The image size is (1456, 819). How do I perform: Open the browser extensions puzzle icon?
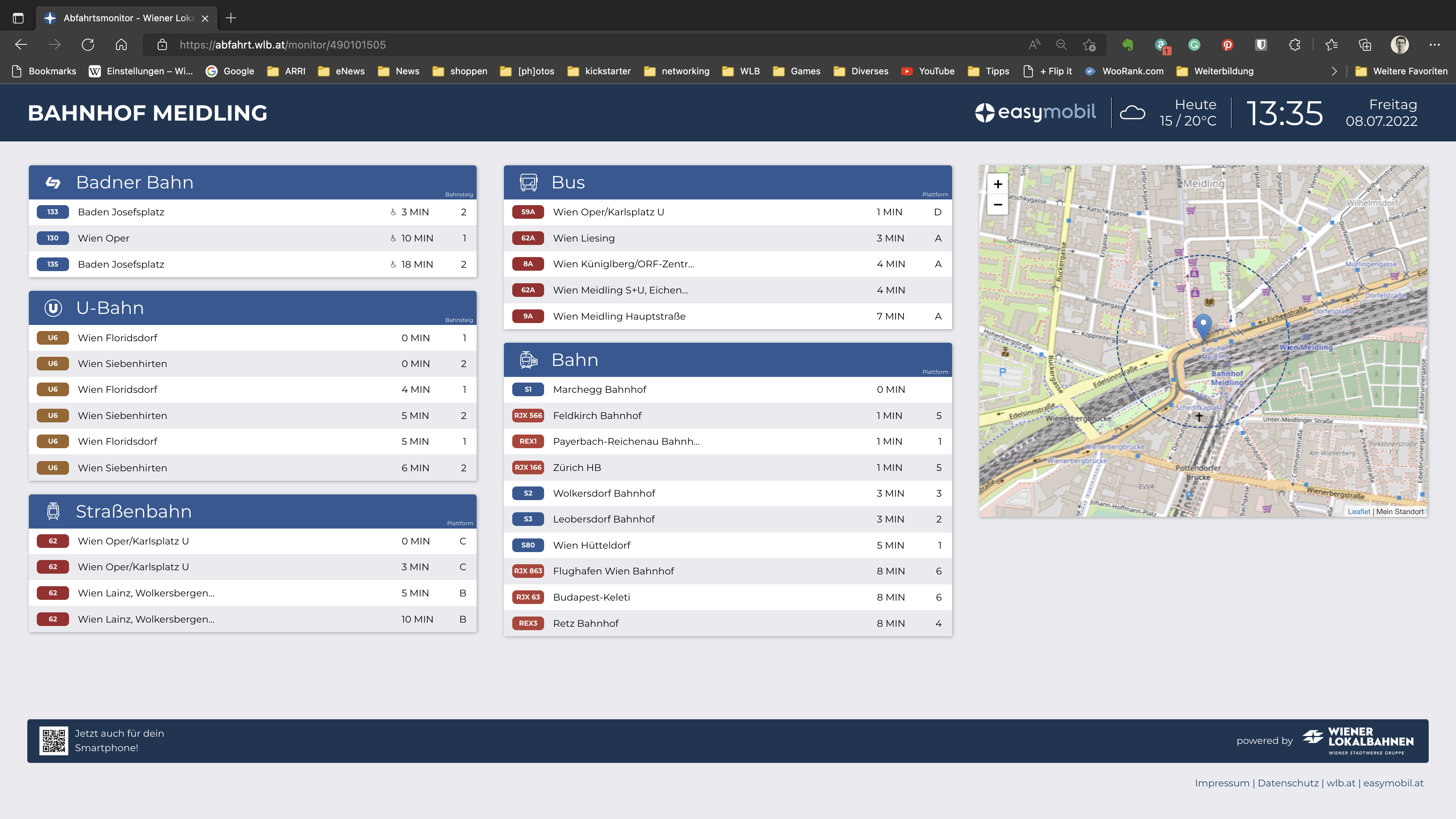pos(1294,45)
